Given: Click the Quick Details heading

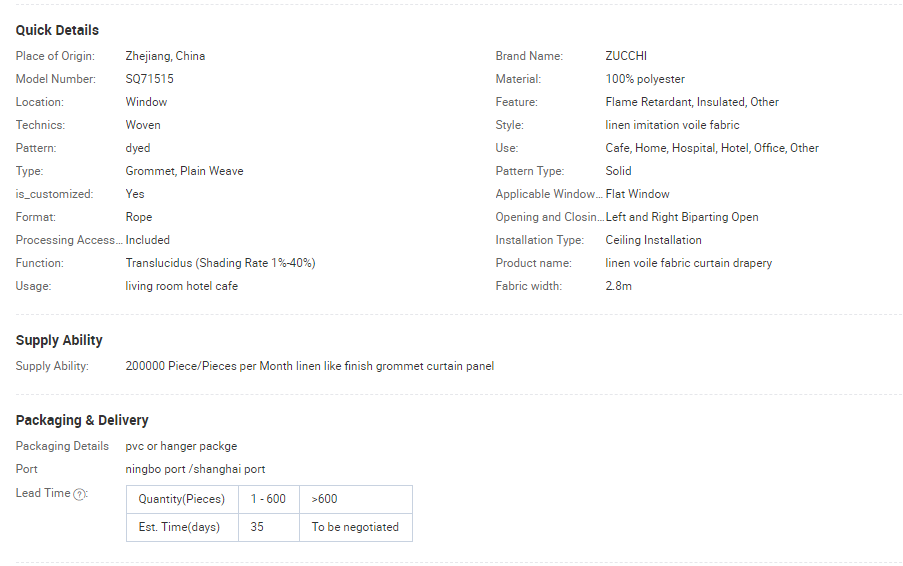Looking at the screenshot, I should (x=57, y=30).
